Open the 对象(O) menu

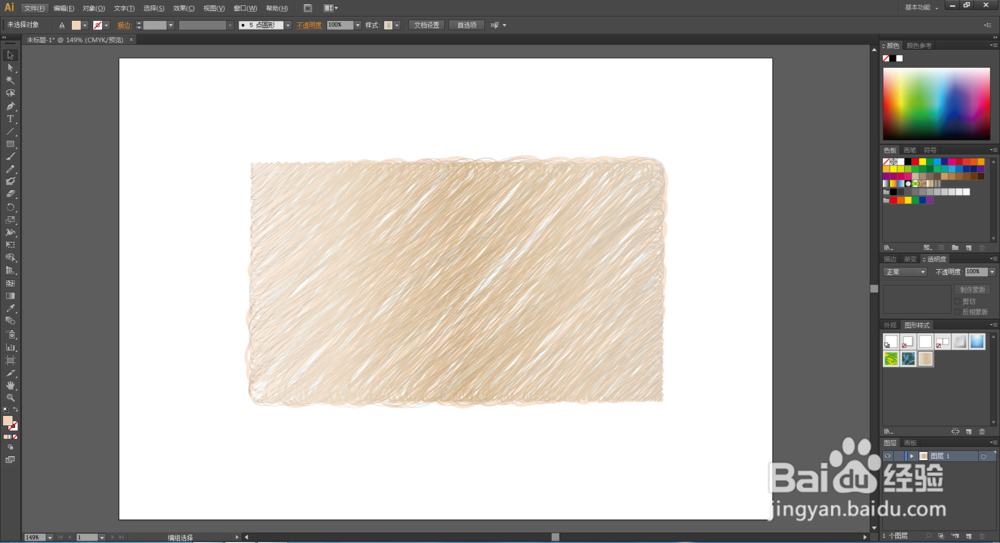pos(94,8)
